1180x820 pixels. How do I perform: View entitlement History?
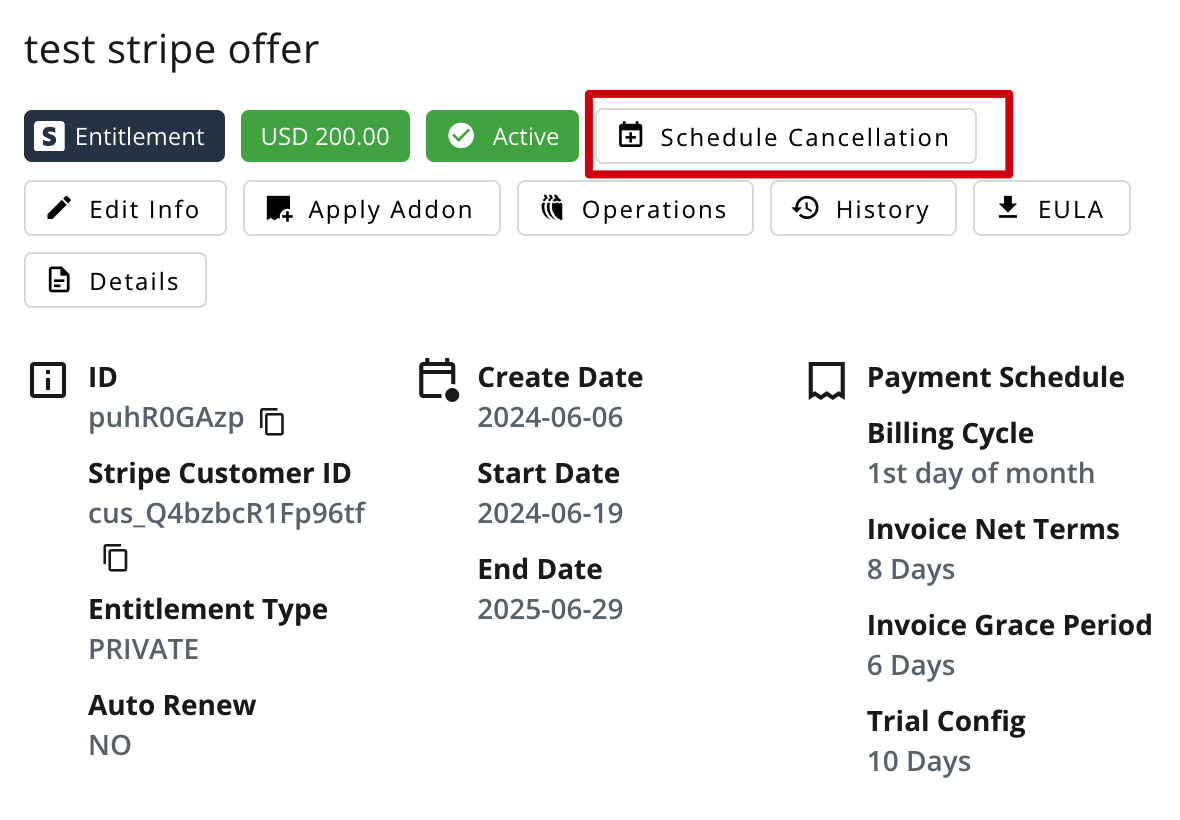[862, 208]
